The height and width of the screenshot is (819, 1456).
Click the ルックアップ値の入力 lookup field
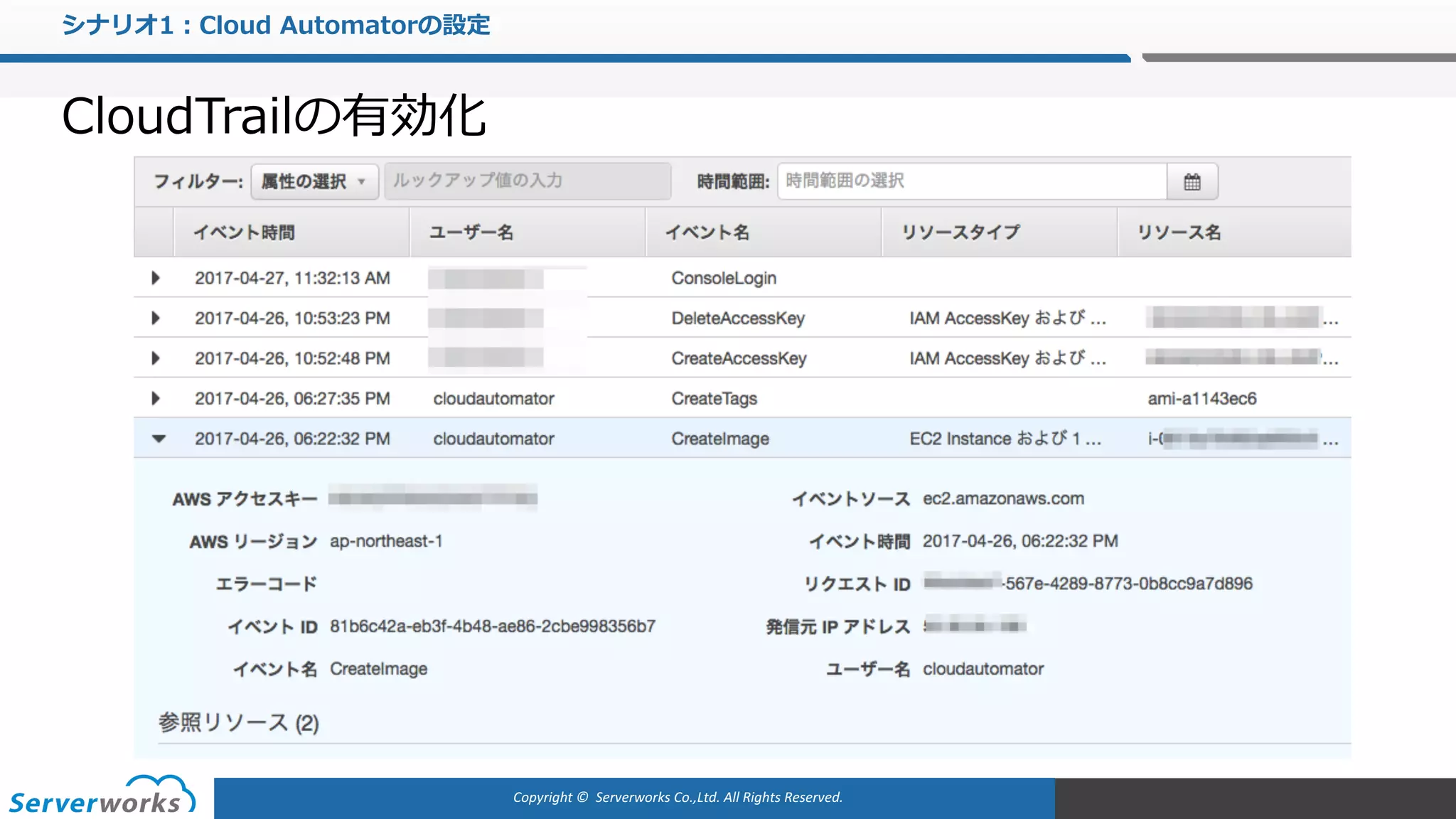pos(528,181)
